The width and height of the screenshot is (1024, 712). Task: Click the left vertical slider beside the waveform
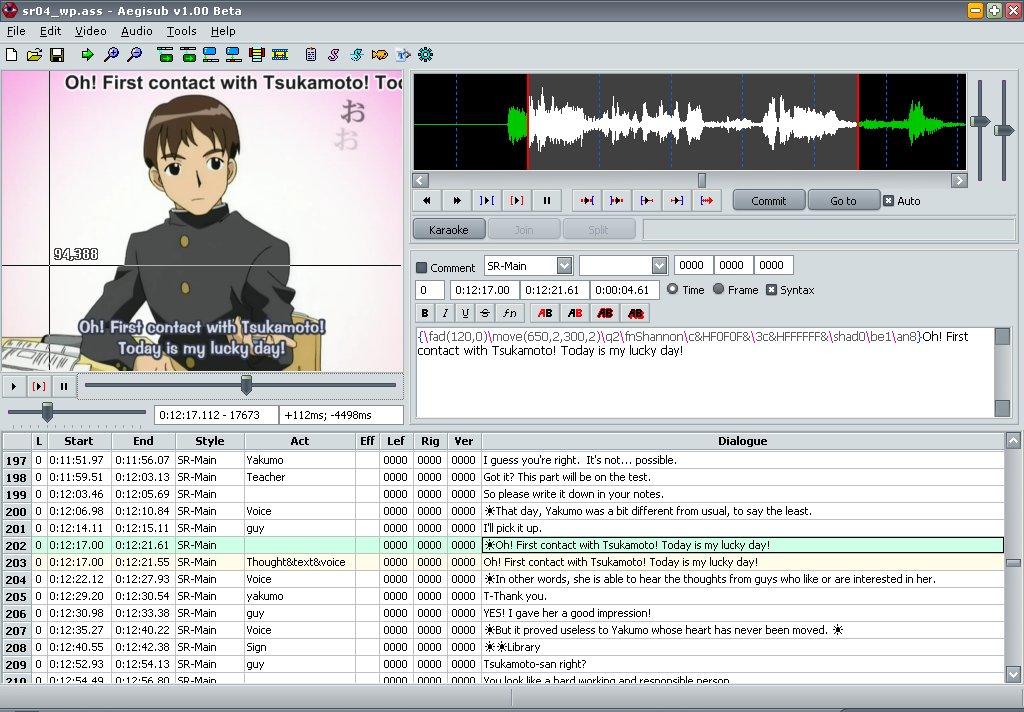pos(980,121)
